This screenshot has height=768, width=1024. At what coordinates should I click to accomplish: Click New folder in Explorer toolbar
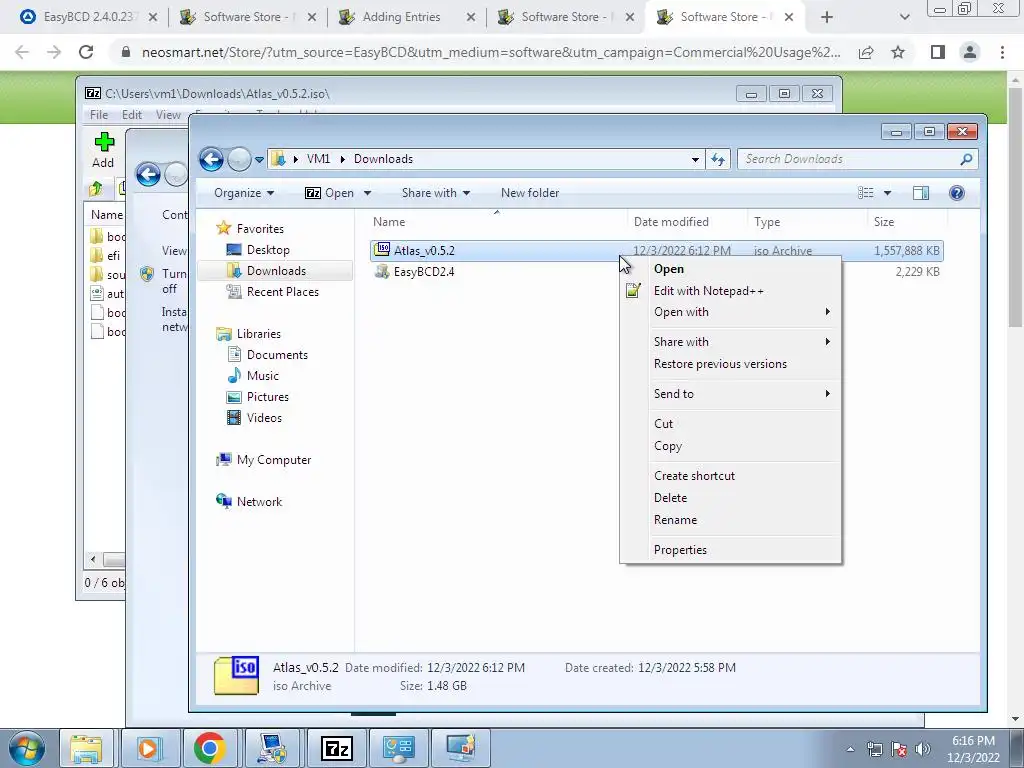point(530,193)
